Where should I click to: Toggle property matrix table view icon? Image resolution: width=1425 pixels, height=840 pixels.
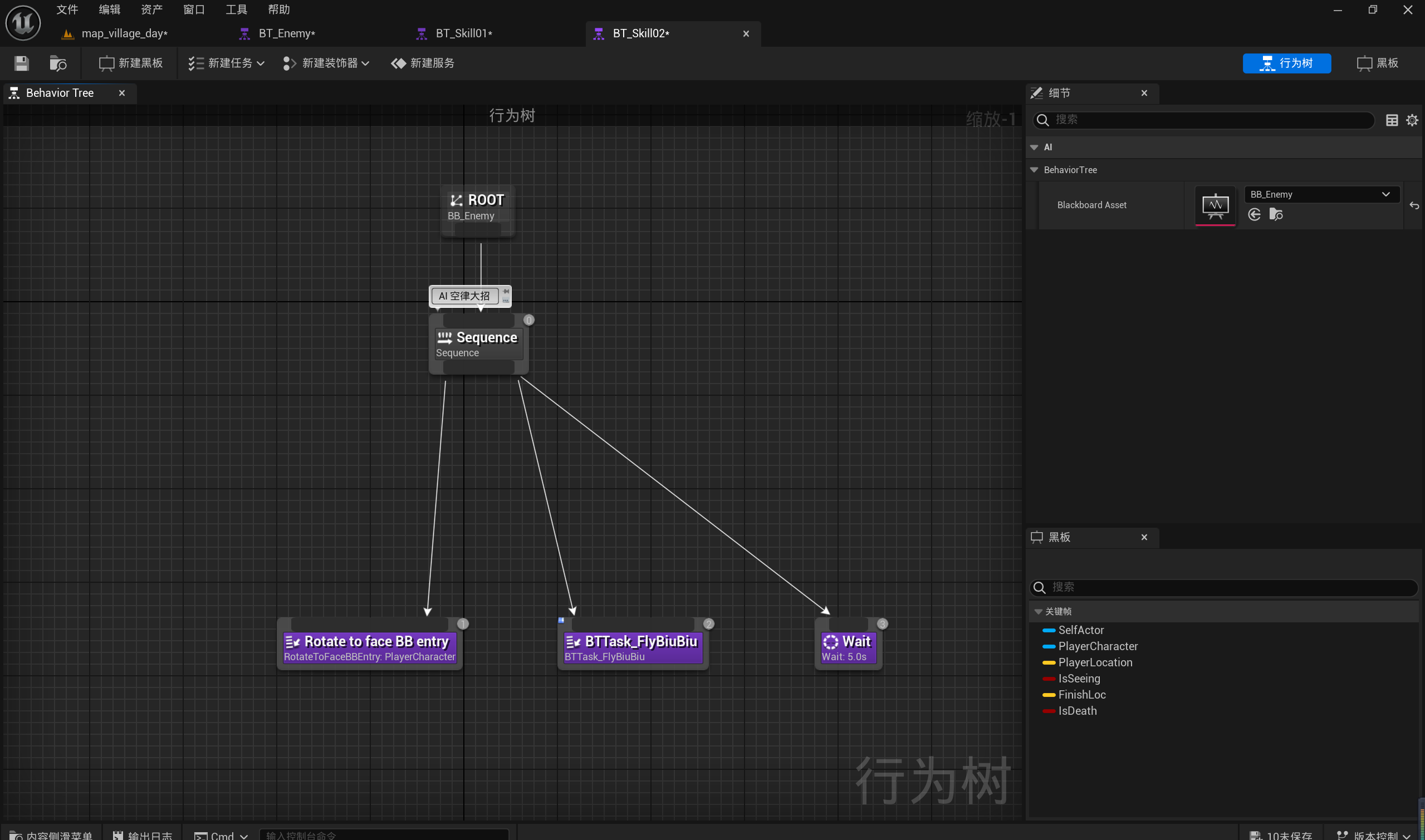(1392, 120)
